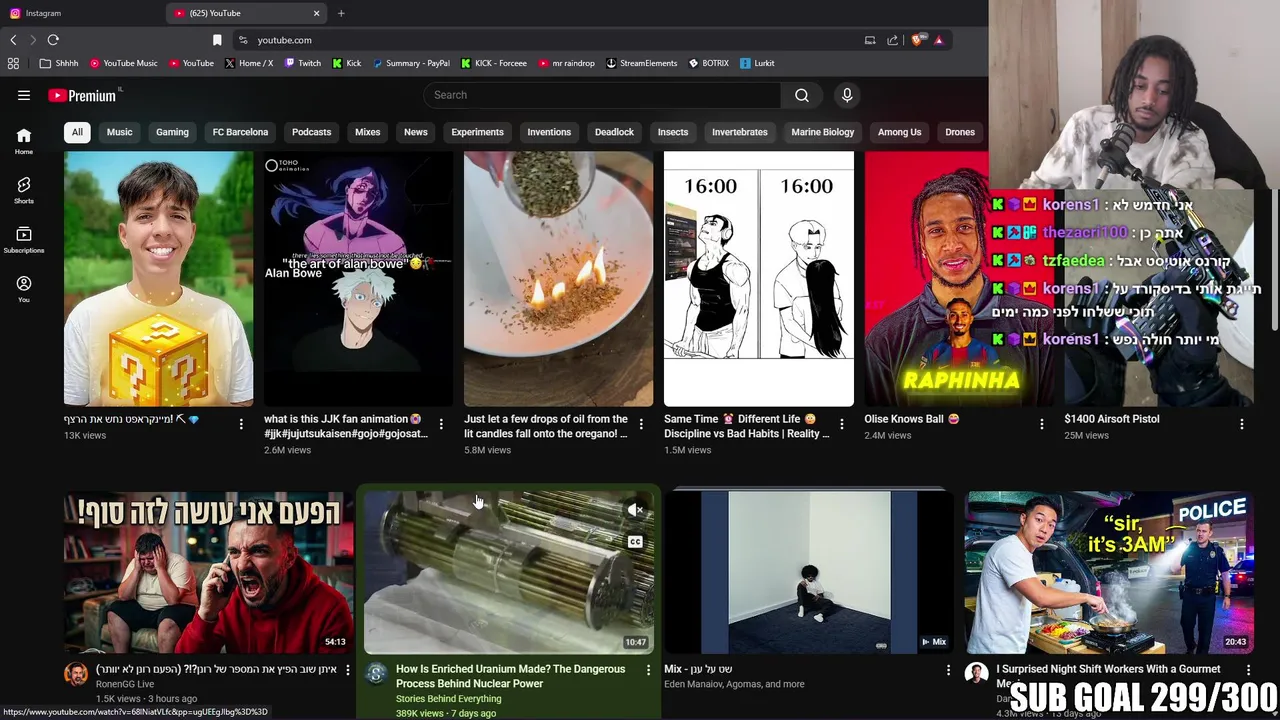Screen dimensions: 1280x720
Task: Click the search magnifier button
Action: pyautogui.click(x=802, y=95)
